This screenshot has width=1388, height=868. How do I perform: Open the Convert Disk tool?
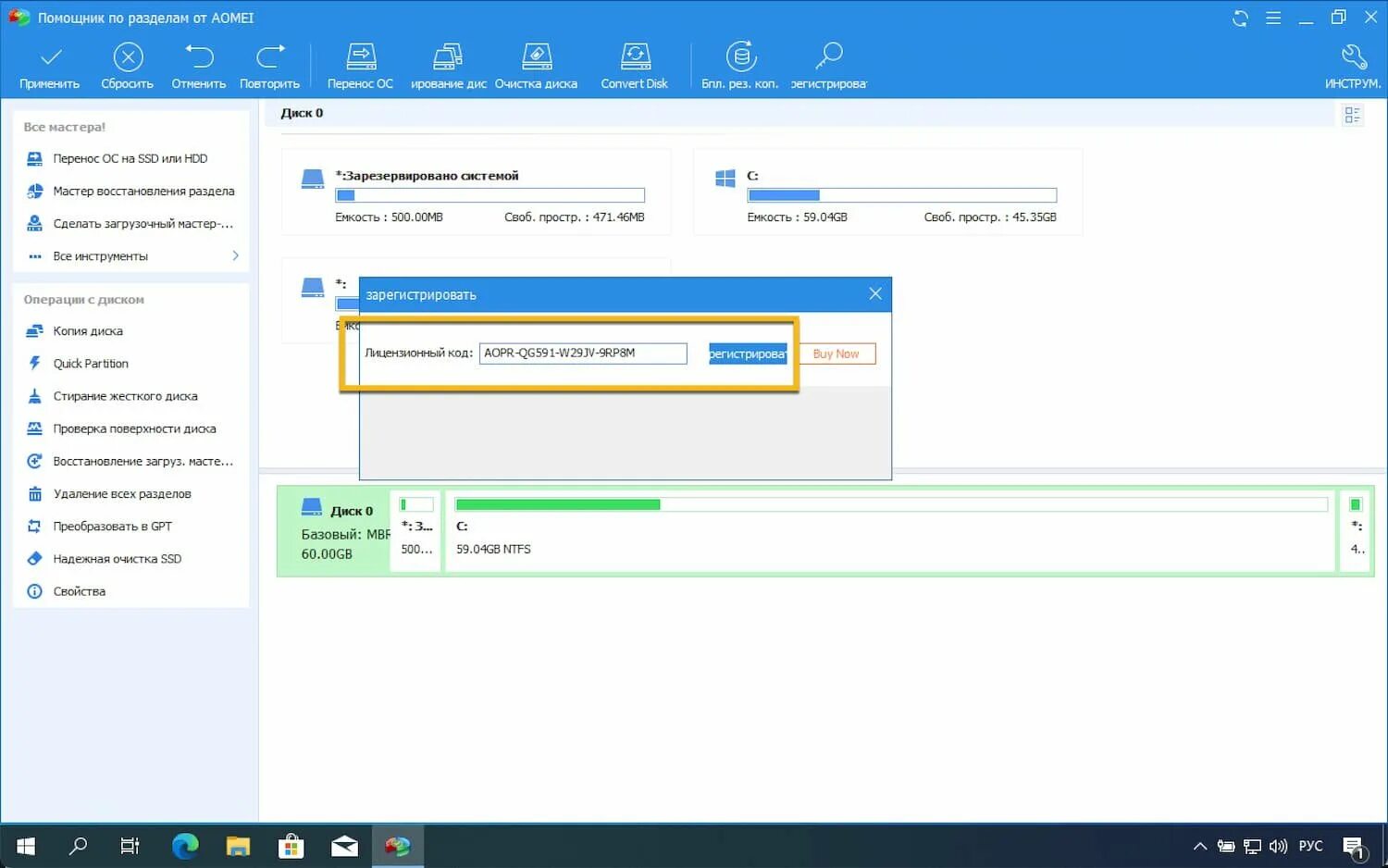(635, 67)
